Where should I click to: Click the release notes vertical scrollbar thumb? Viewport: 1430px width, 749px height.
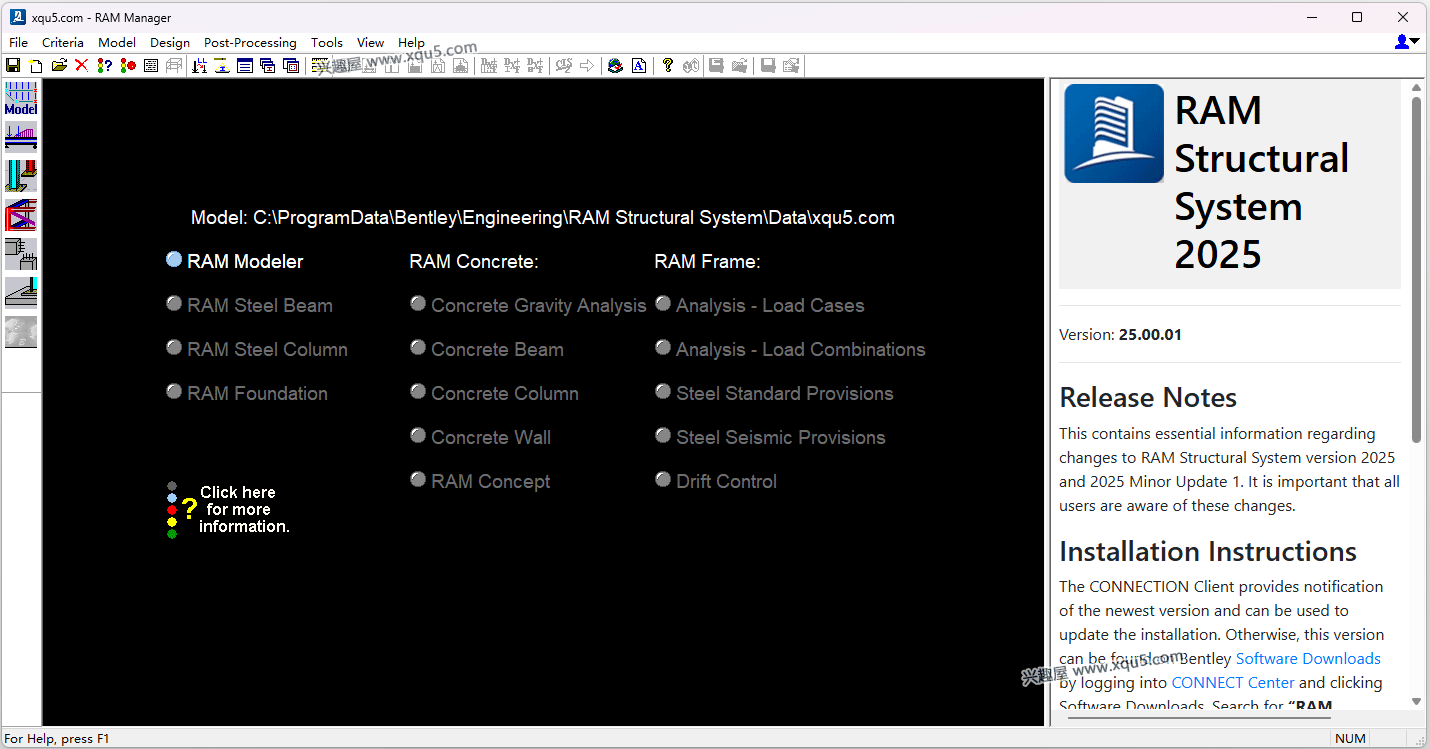[x=1416, y=268]
